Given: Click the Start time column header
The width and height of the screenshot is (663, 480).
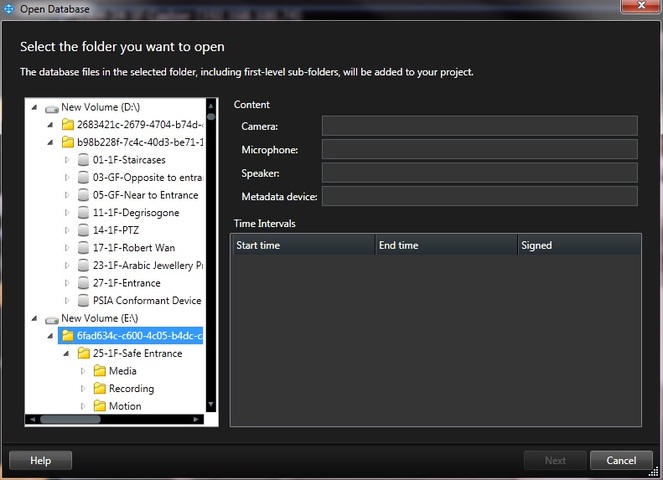Looking at the screenshot, I should (302, 245).
